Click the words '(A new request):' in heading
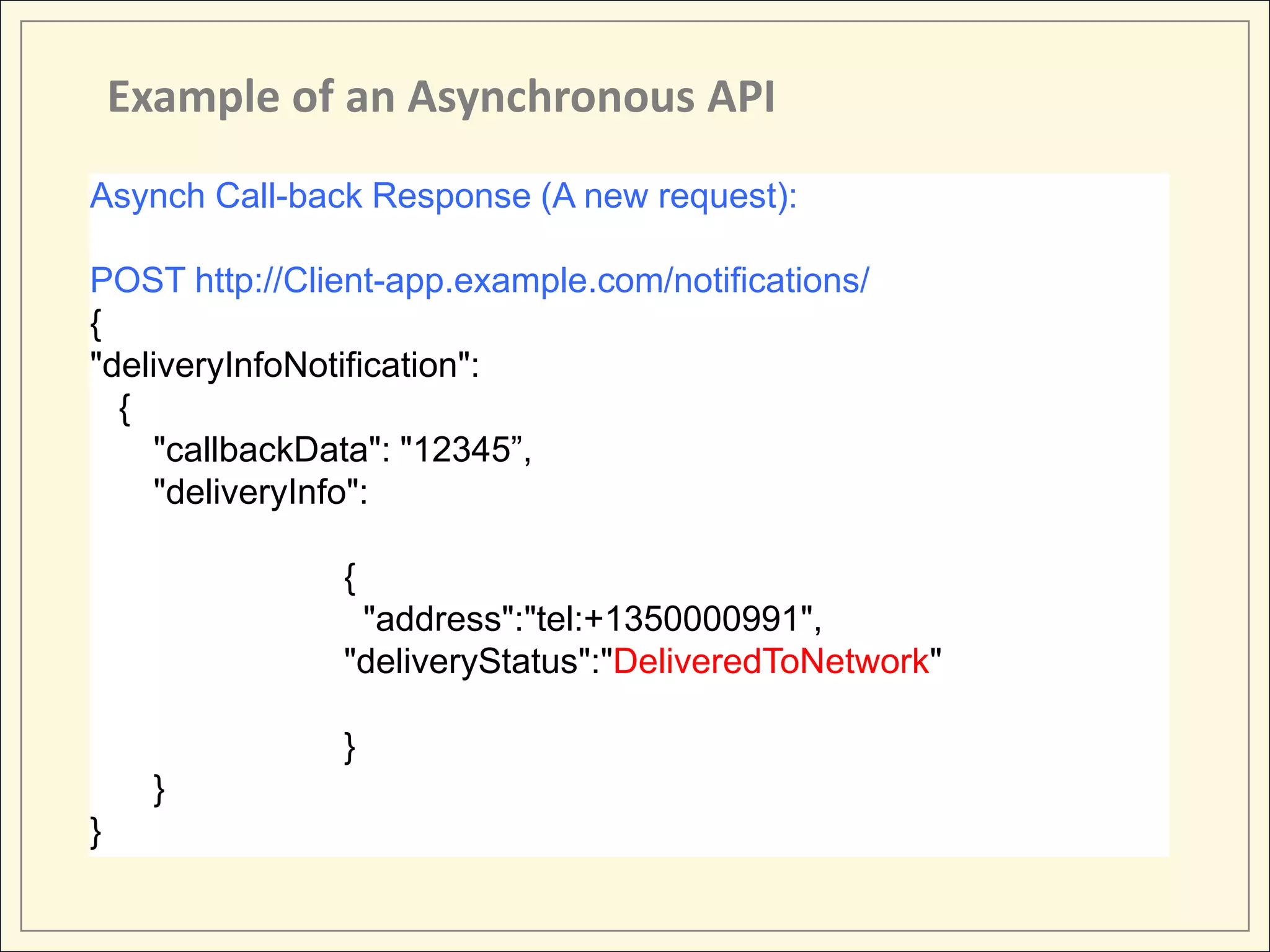Screen dimensions: 1270x952 point(668,196)
